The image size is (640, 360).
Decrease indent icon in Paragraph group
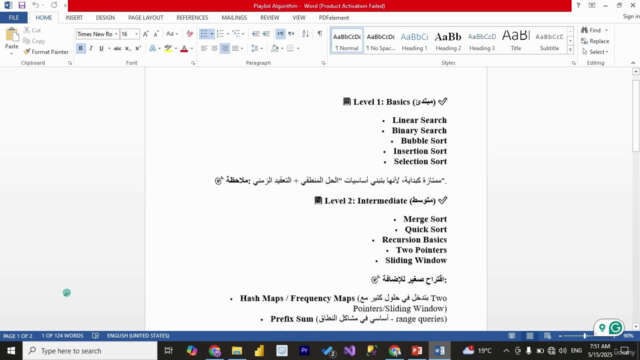click(256, 34)
